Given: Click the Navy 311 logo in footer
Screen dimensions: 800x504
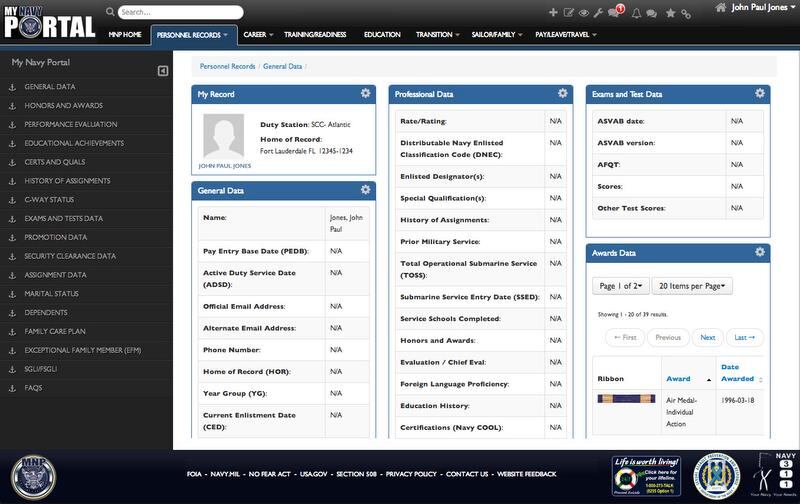Looking at the screenshot, I should tap(774, 474).
